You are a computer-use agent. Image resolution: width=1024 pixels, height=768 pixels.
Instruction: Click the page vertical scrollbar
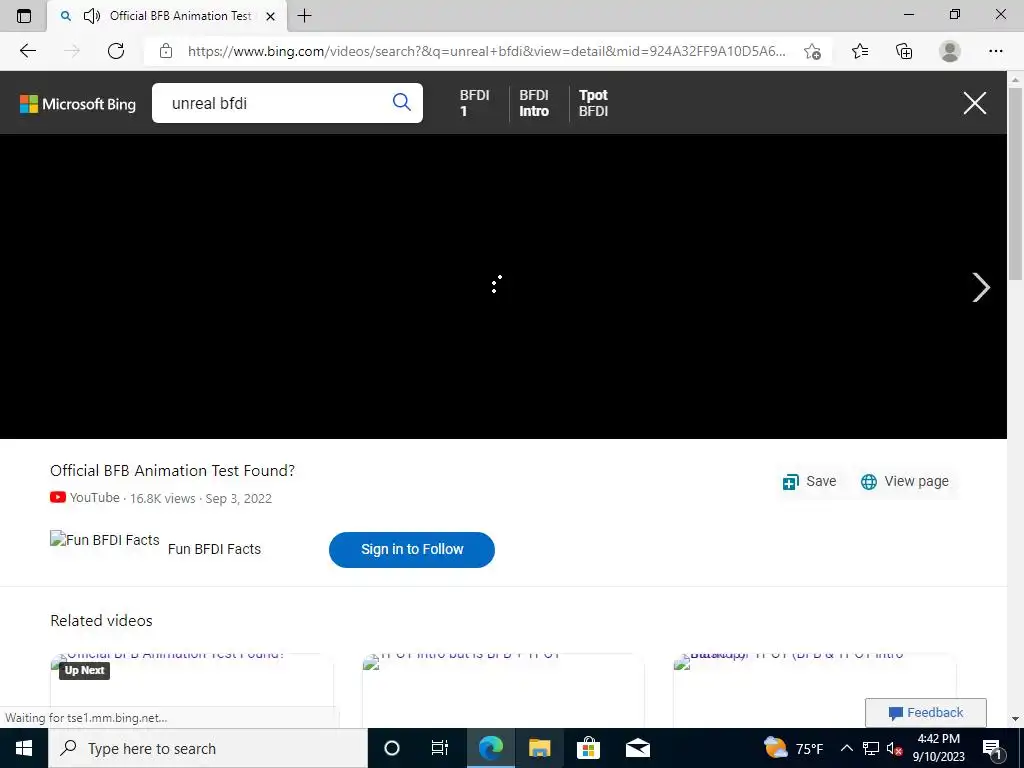coord(1015,183)
